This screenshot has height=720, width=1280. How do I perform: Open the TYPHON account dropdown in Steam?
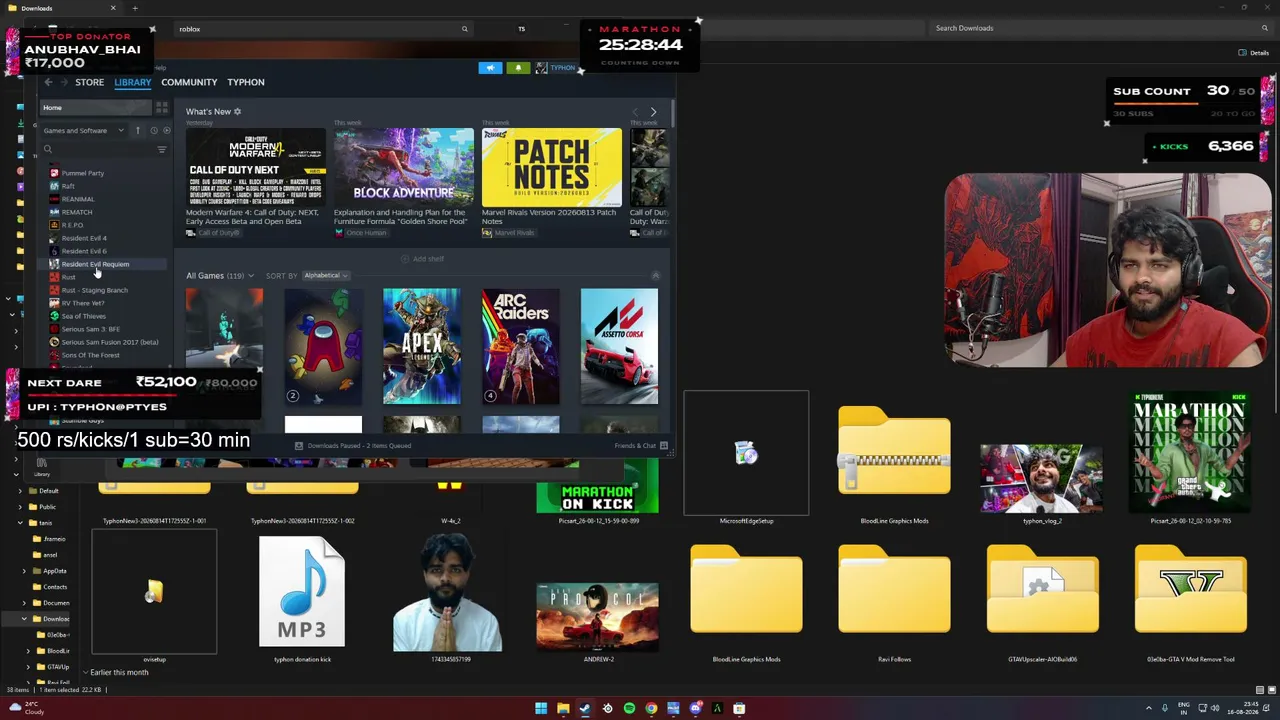point(556,68)
